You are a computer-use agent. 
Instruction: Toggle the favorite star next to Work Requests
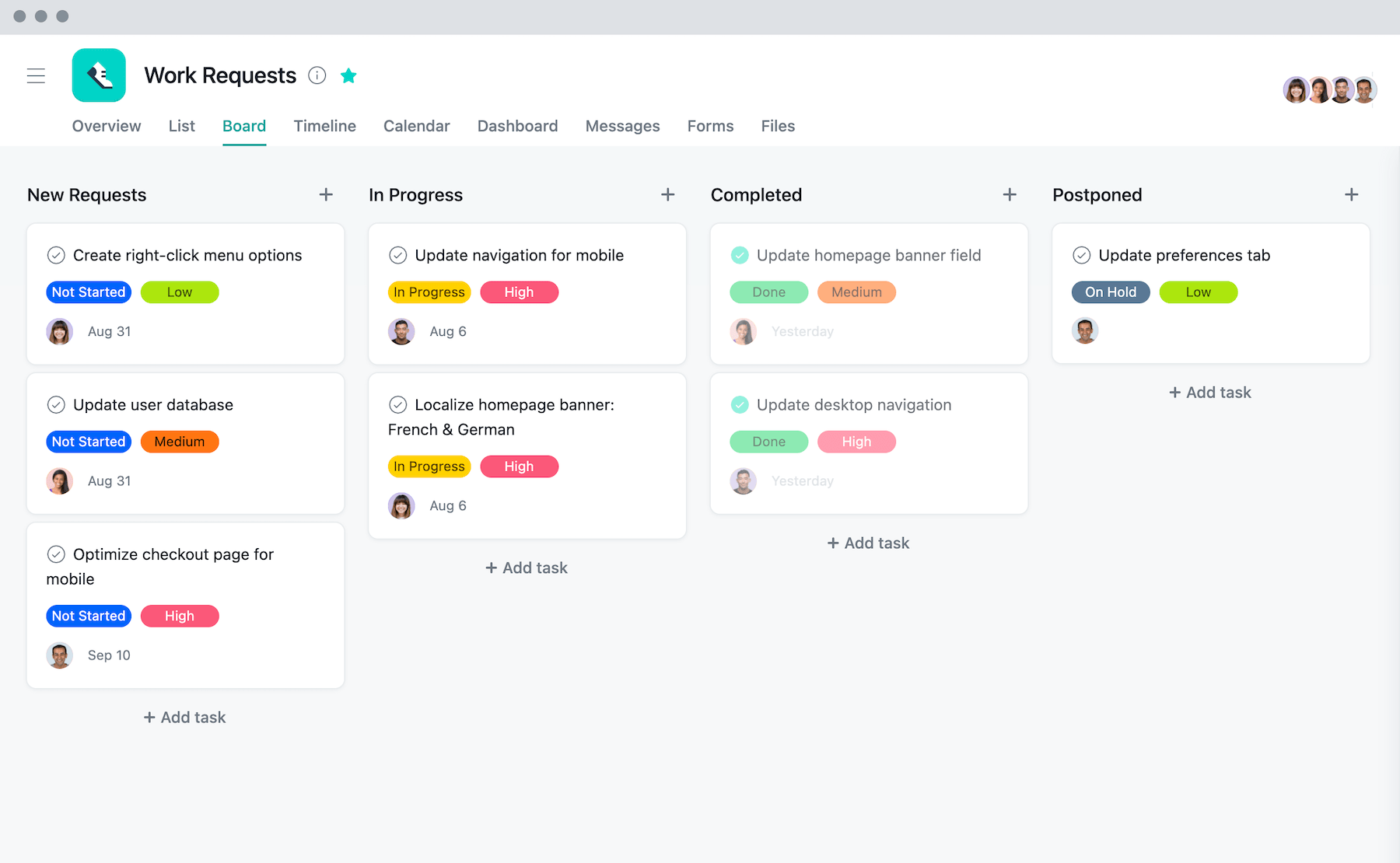point(348,75)
